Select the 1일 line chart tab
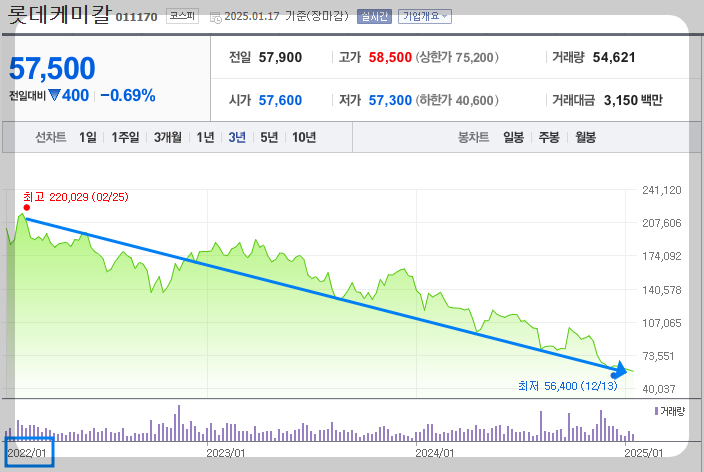The width and height of the screenshot is (704, 472). 88,137
